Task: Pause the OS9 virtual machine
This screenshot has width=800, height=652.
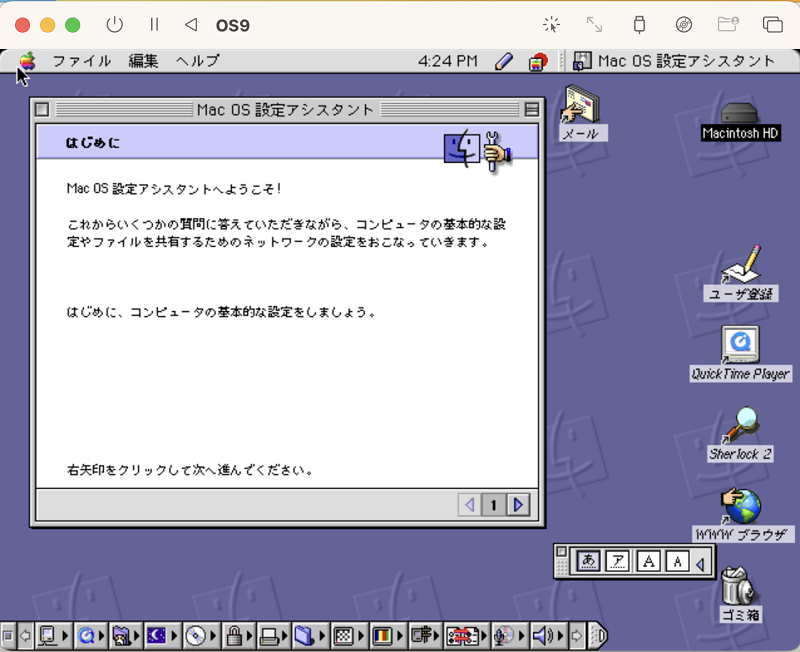Action: pyautogui.click(x=154, y=24)
